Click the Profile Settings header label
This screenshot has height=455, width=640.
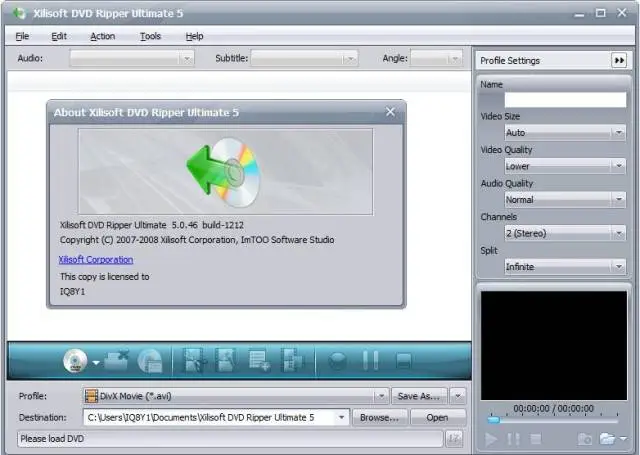pos(510,60)
